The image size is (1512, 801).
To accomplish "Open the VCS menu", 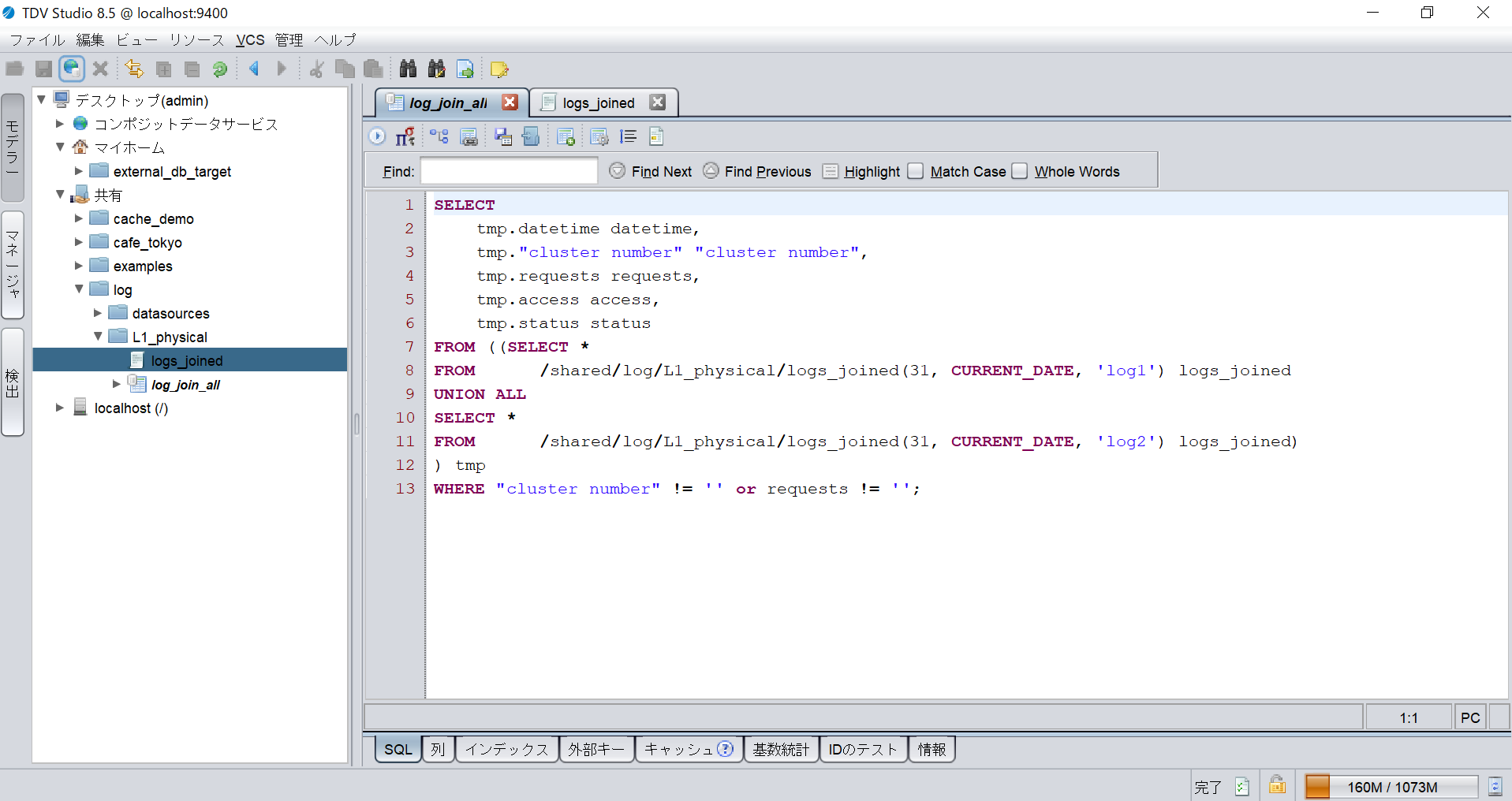I will [x=250, y=39].
